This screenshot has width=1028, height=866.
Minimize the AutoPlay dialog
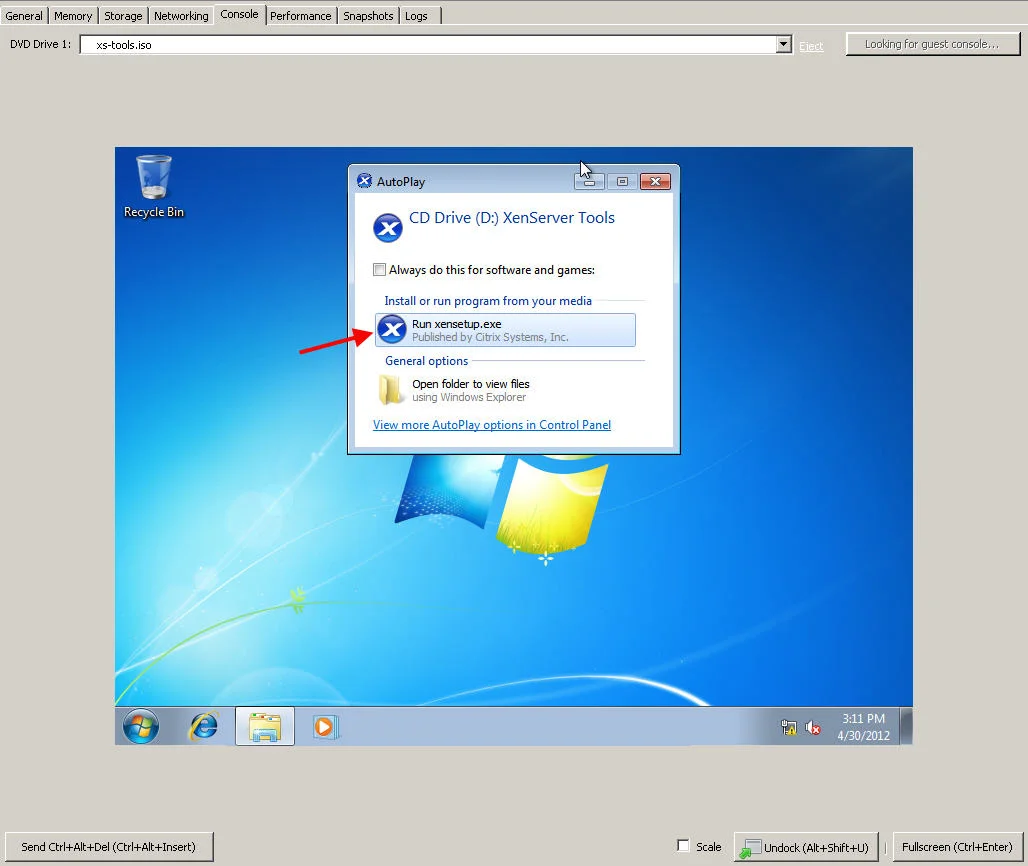click(589, 182)
